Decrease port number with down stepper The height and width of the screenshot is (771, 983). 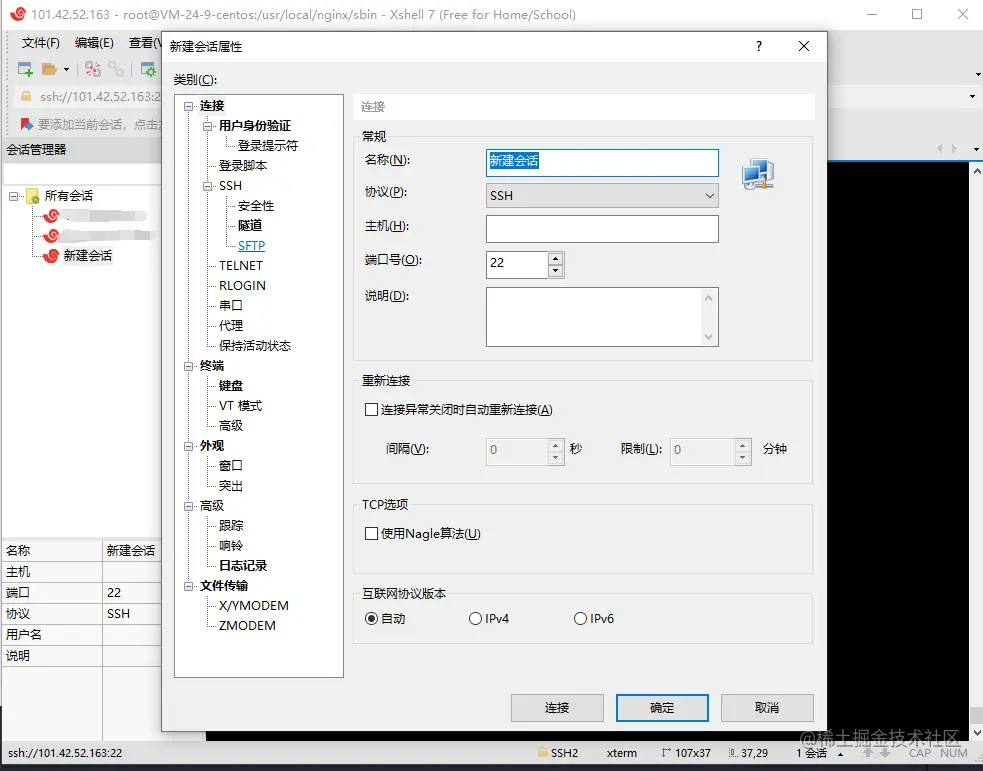coord(555,271)
